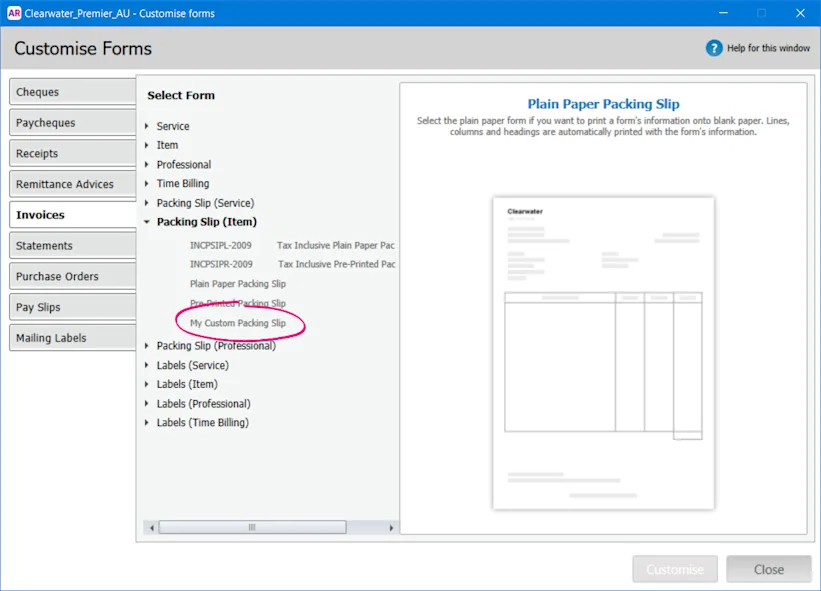Expand the Item form group arrow
The image size is (821, 591).
point(147,145)
